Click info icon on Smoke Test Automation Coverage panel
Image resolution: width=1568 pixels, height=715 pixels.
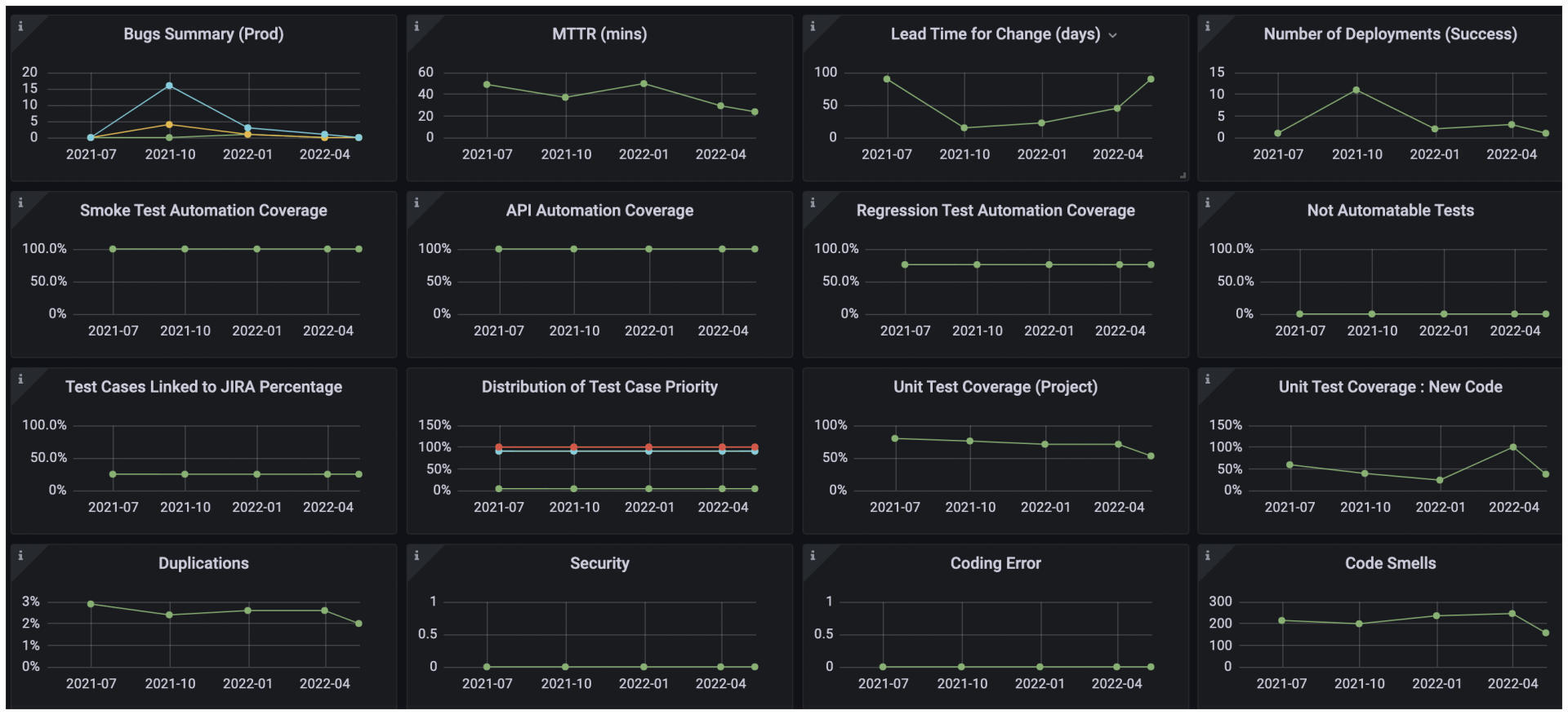click(x=20, y=202)
